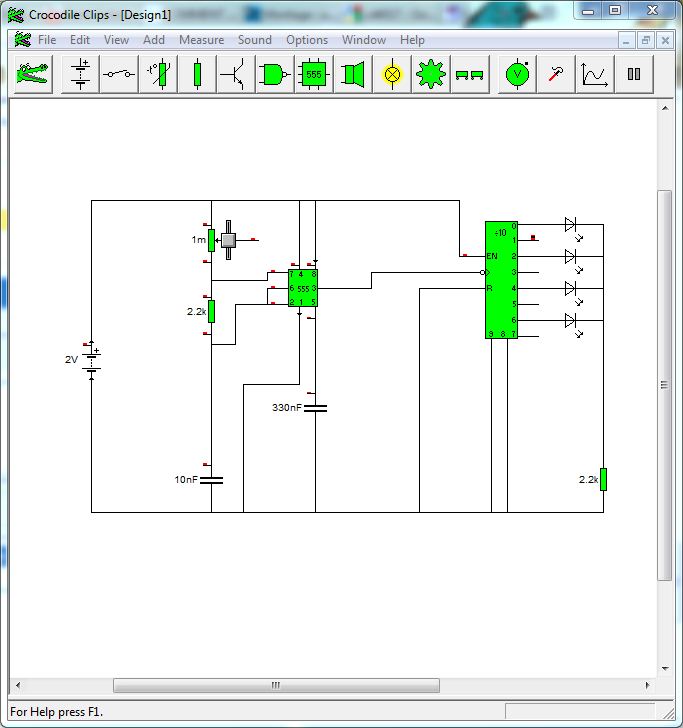Click the vertical scrollbar thumb
The image size is (683, 728).
665,385
